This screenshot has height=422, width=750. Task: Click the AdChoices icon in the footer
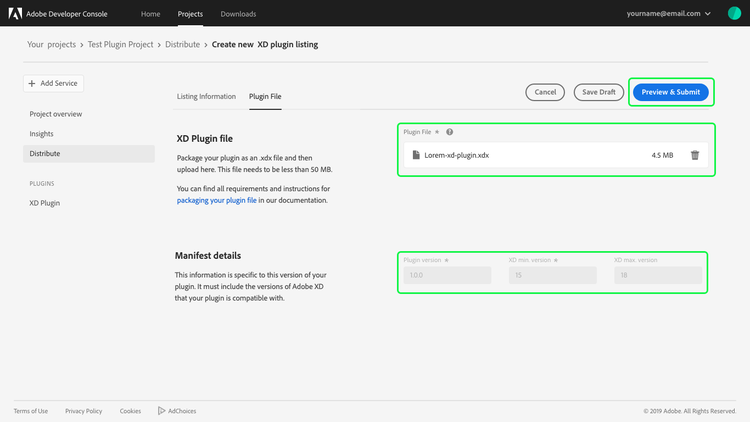162,411
